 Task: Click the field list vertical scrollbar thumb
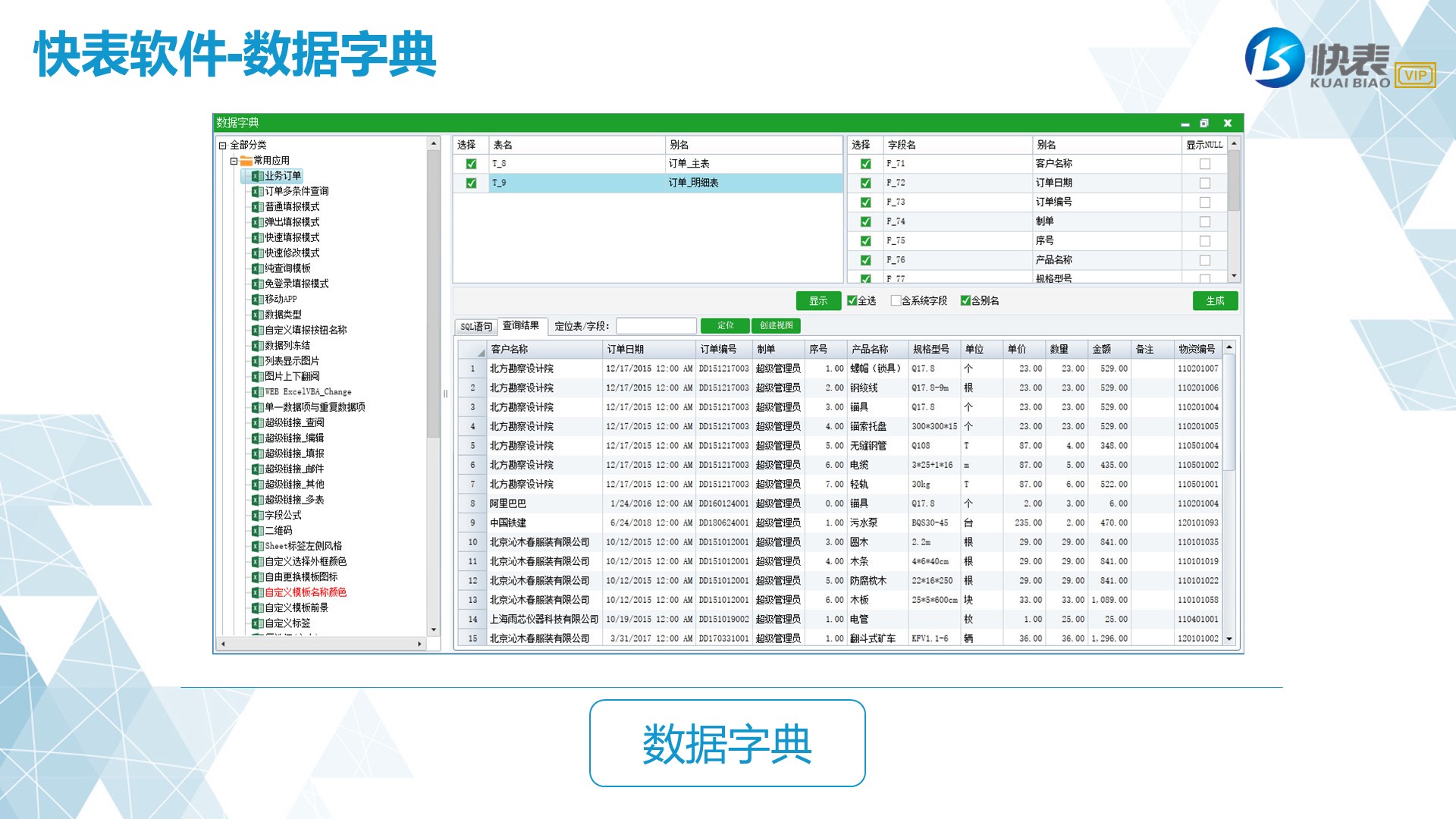pos(1235,181)
